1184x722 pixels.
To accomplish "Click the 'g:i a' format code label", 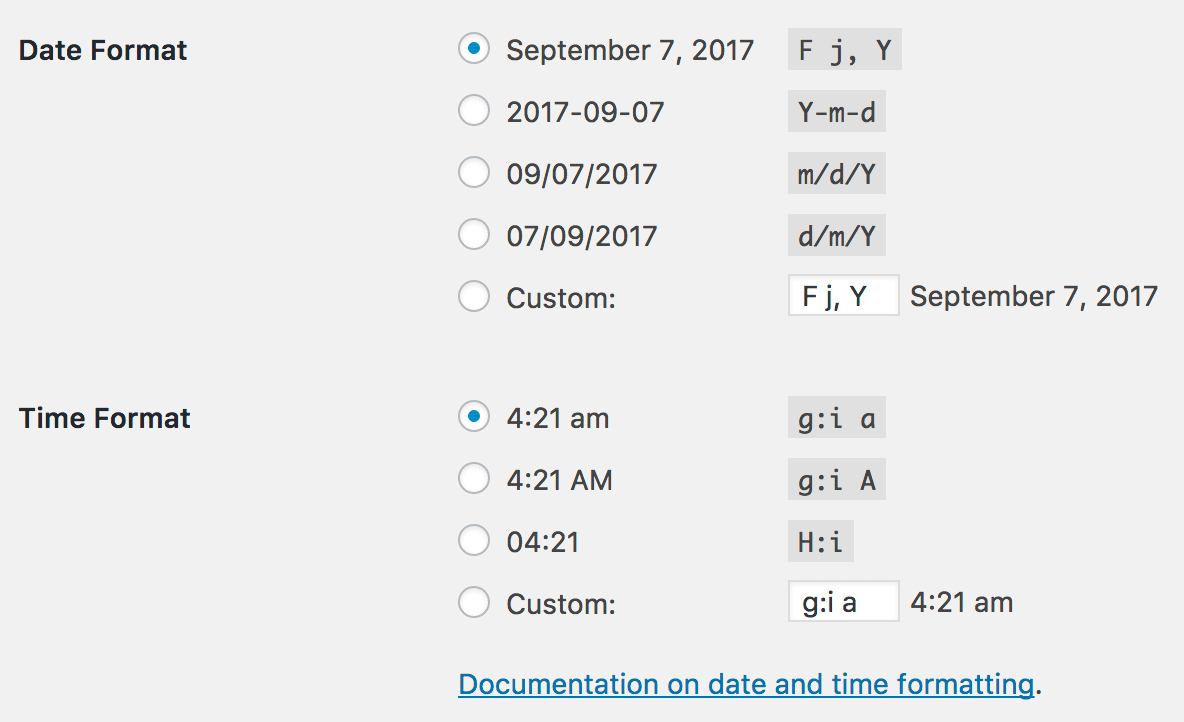I will point(837,418).
